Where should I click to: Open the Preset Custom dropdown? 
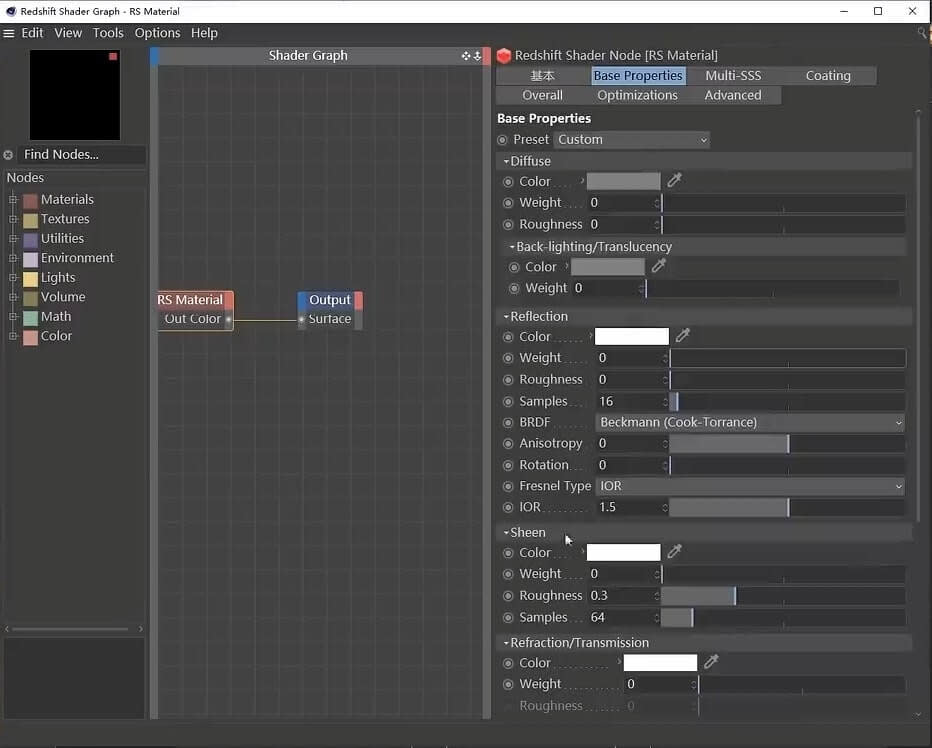tap(632, 140)
